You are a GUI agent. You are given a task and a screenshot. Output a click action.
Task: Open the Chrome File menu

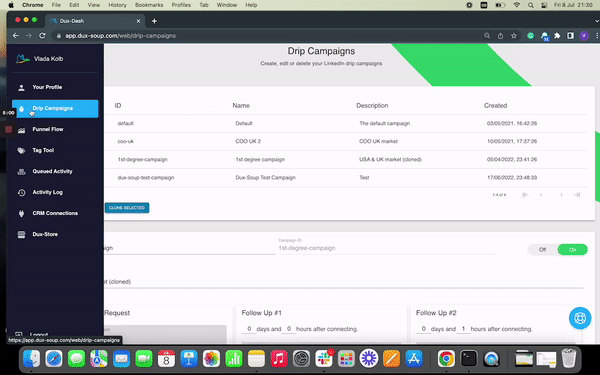pyautogui.click(x=56, y=5)
